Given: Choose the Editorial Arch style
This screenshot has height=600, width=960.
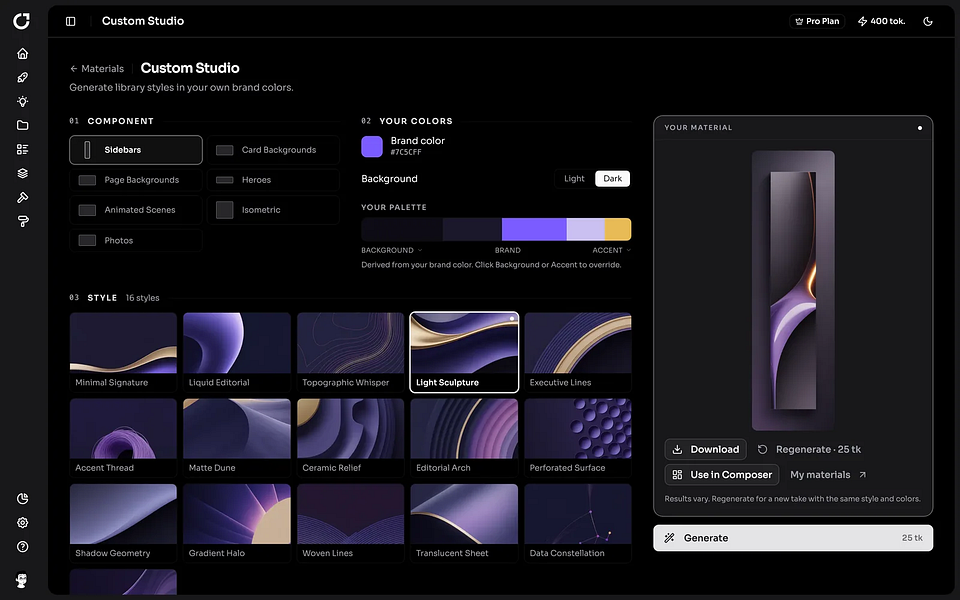Looking at the screenshot, I should [x=464, y=438].
